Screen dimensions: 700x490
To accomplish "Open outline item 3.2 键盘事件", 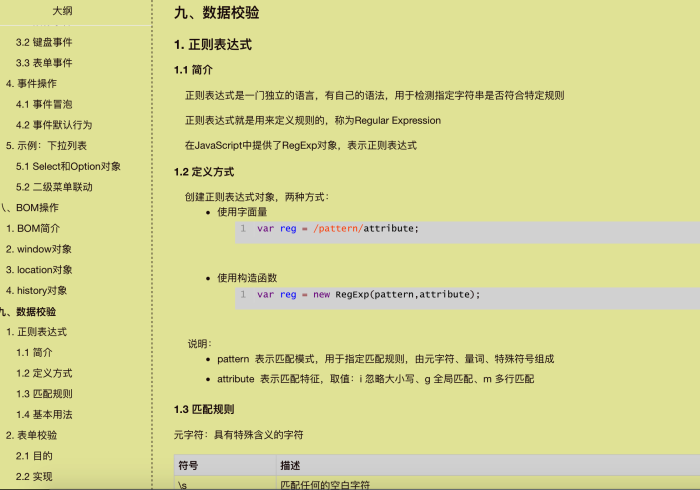I will point(44,42).
